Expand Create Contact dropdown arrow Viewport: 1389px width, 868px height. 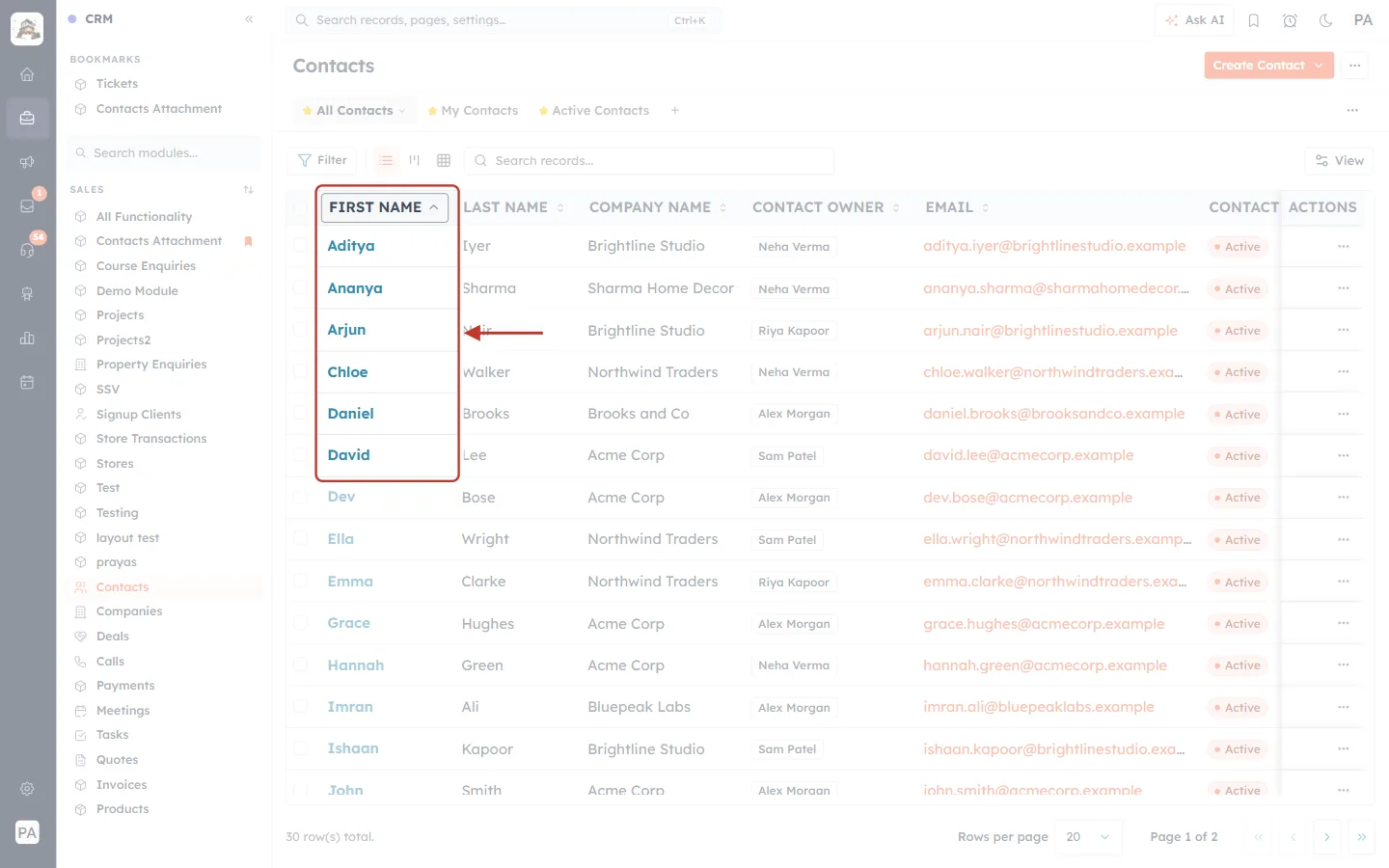pyautogui.click(x=1320, y=66)
